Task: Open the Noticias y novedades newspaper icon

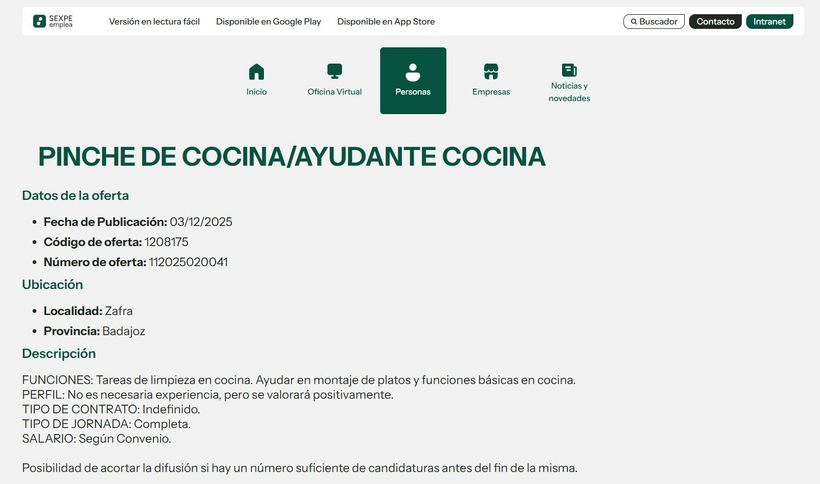Action: (569, 70)
